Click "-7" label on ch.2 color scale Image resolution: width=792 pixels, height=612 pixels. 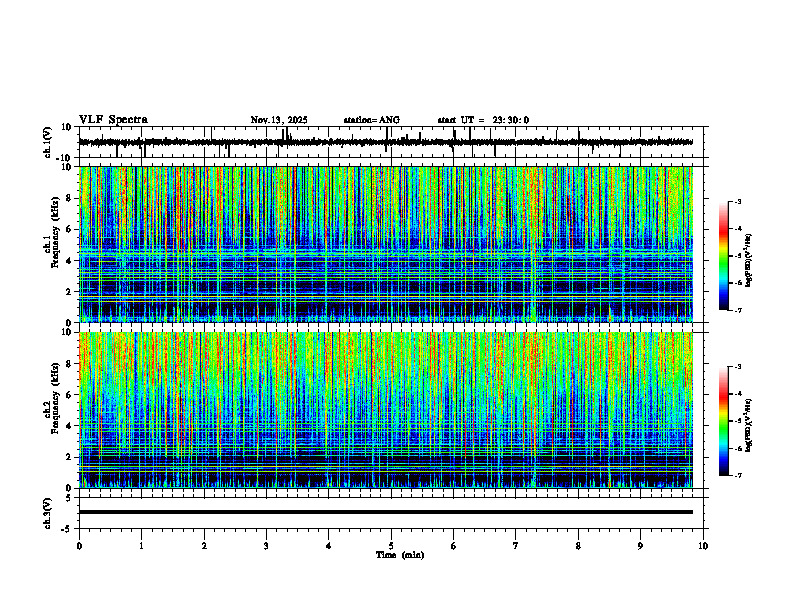[x=738, y=475]
